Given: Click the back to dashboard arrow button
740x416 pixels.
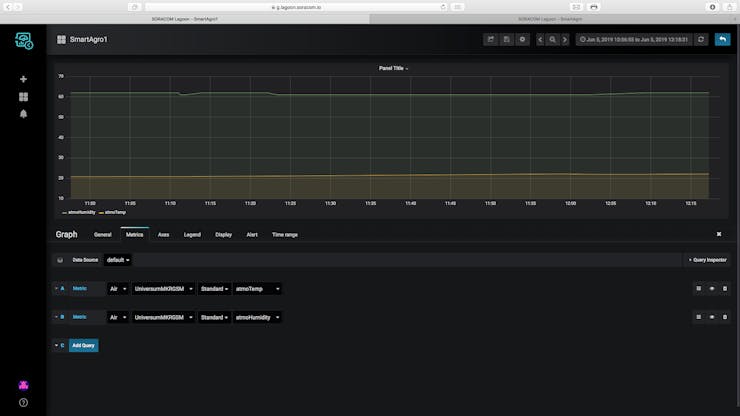Looking at the screenshot, I should (722, 40).
